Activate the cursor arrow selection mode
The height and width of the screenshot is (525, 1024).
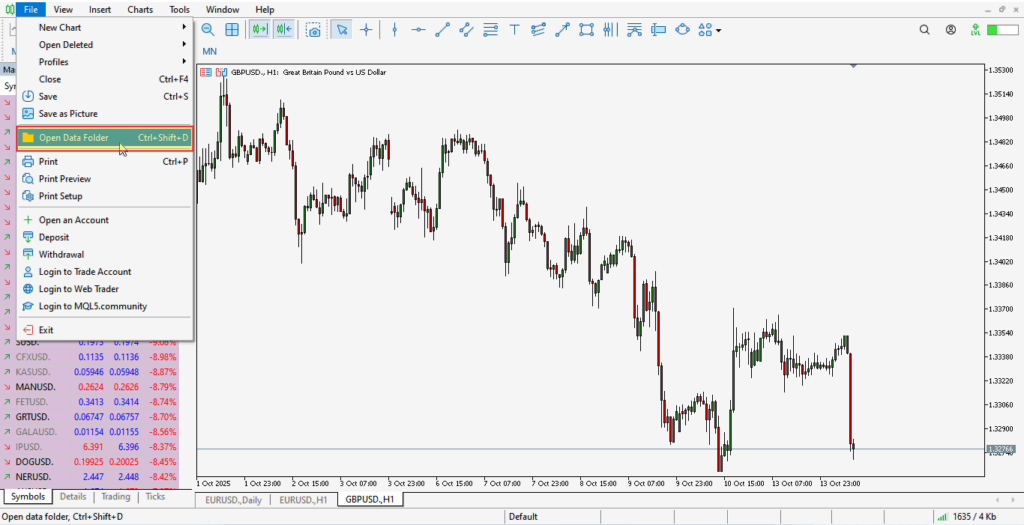point(342,30)
